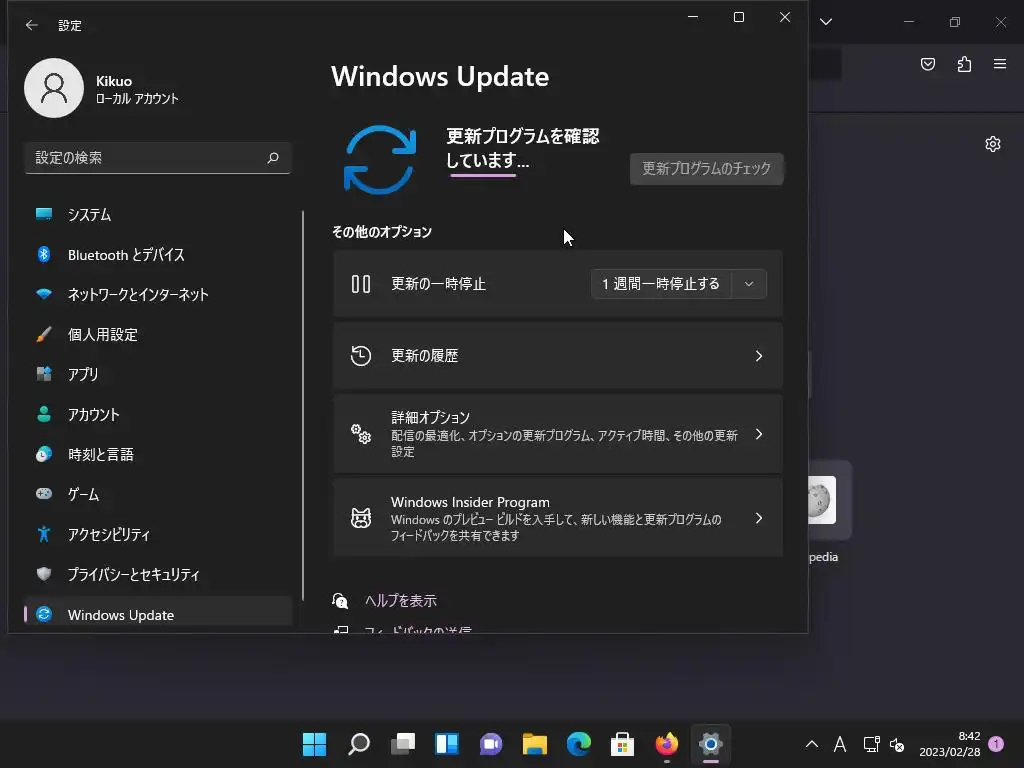Open アカウント settings category

tap(157, 415)
